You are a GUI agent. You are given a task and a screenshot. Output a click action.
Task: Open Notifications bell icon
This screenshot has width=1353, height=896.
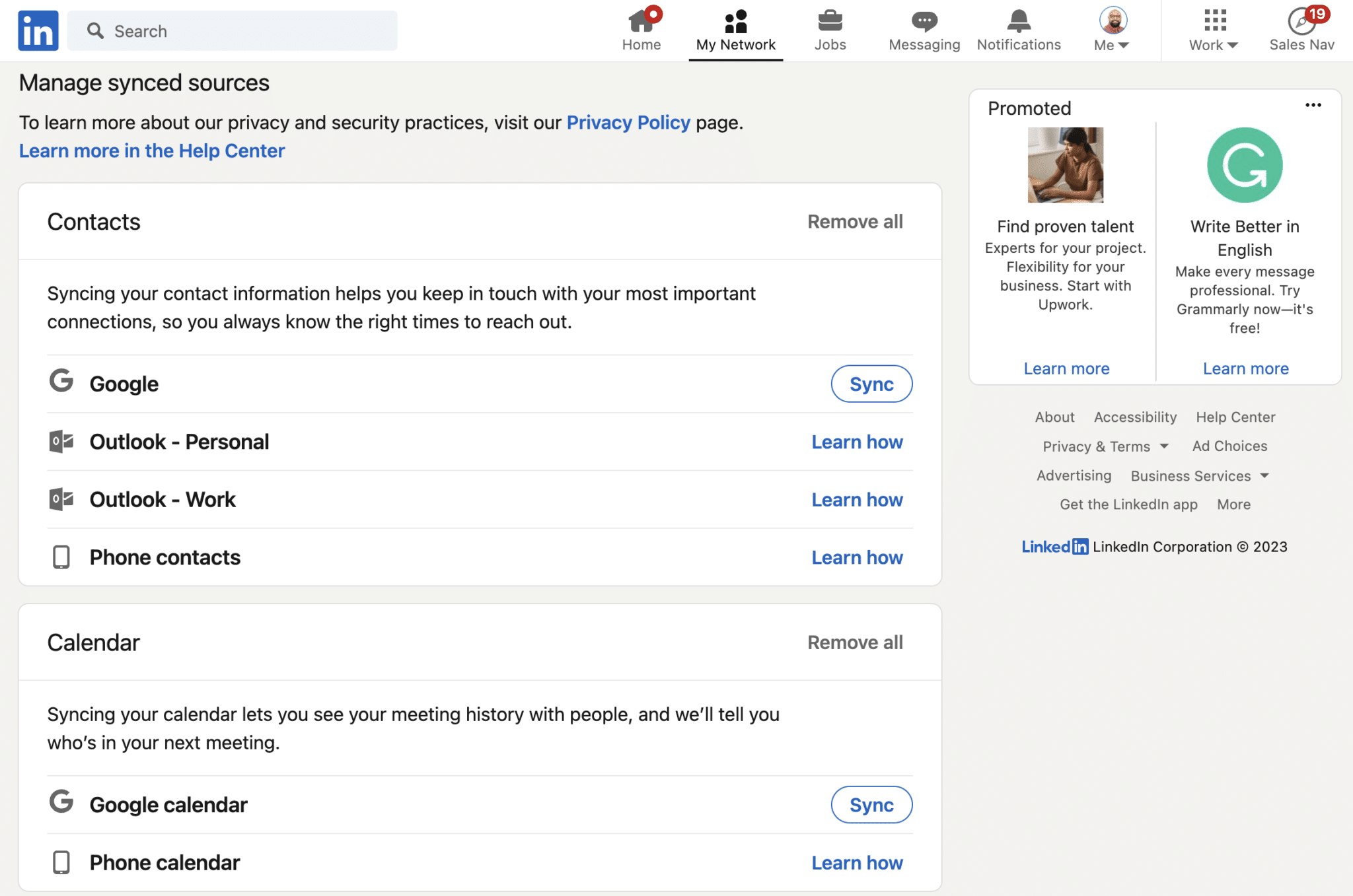click(1019, 20)
